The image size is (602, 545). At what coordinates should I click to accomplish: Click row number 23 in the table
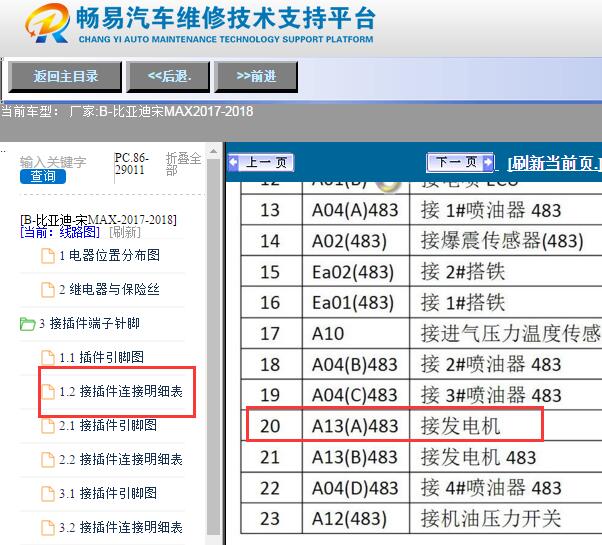tap(270, 519)
